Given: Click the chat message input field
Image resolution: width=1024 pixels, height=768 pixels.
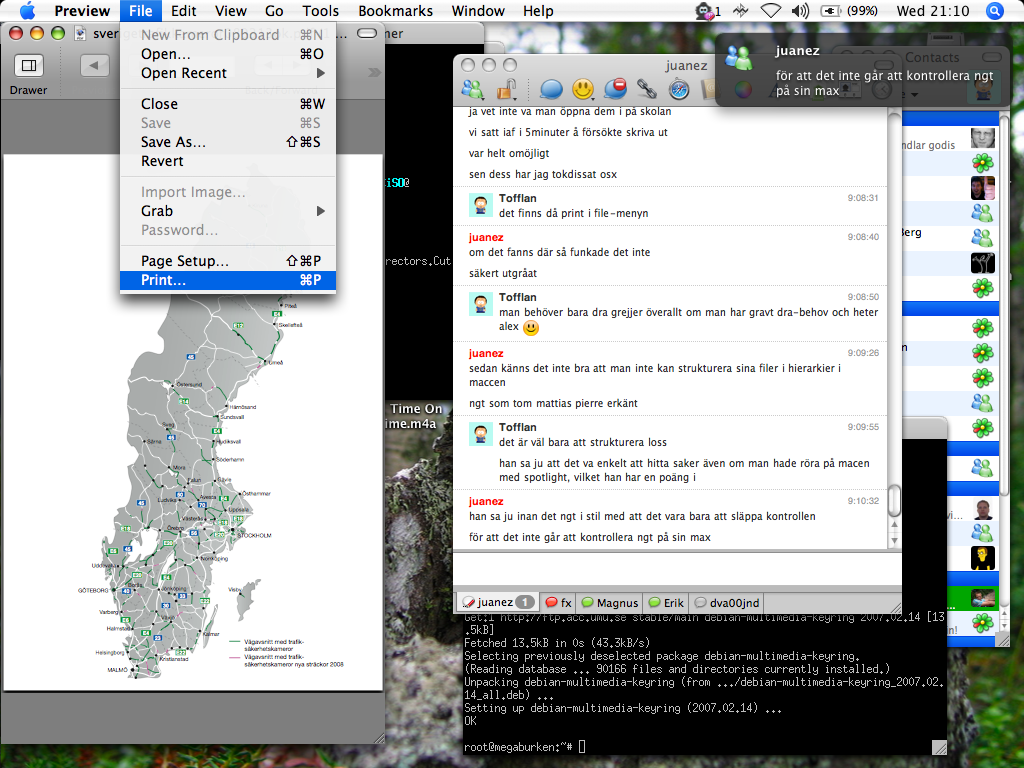Looking at the screenshot, I should (677, 568).
